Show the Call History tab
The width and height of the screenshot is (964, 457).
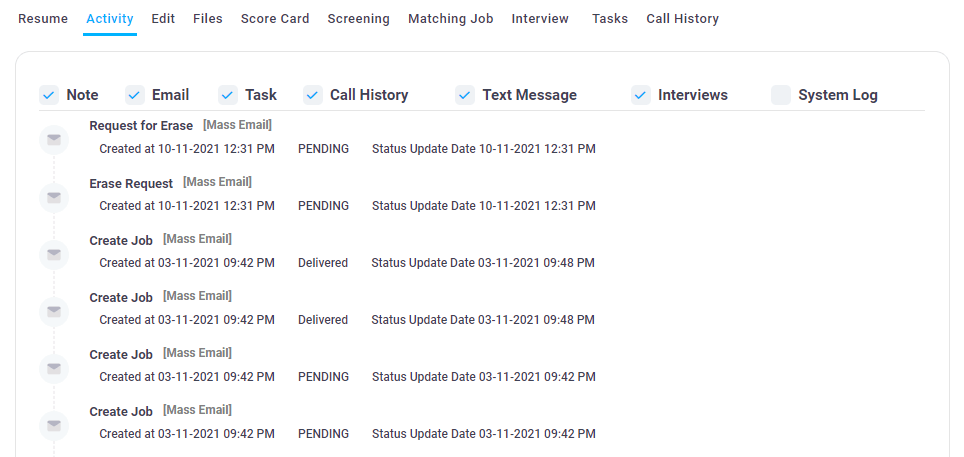coord(682,19)
